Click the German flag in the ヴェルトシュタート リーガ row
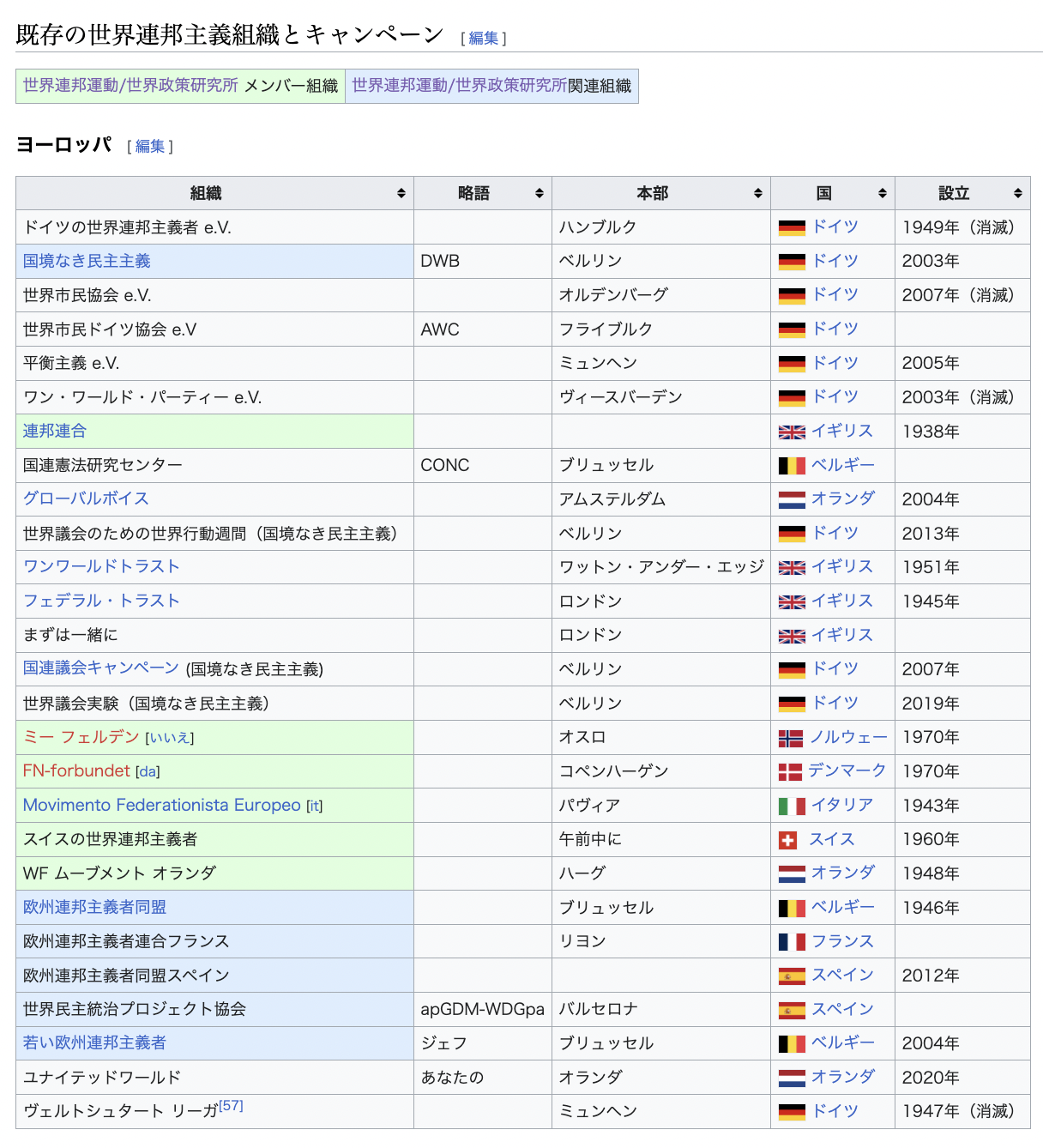 click(792, 1112)
